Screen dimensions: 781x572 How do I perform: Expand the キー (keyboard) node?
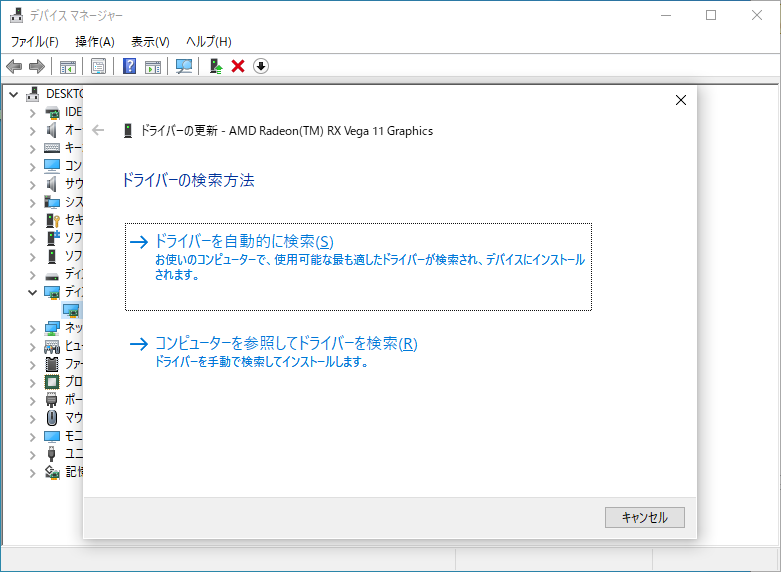pos(33,149)
